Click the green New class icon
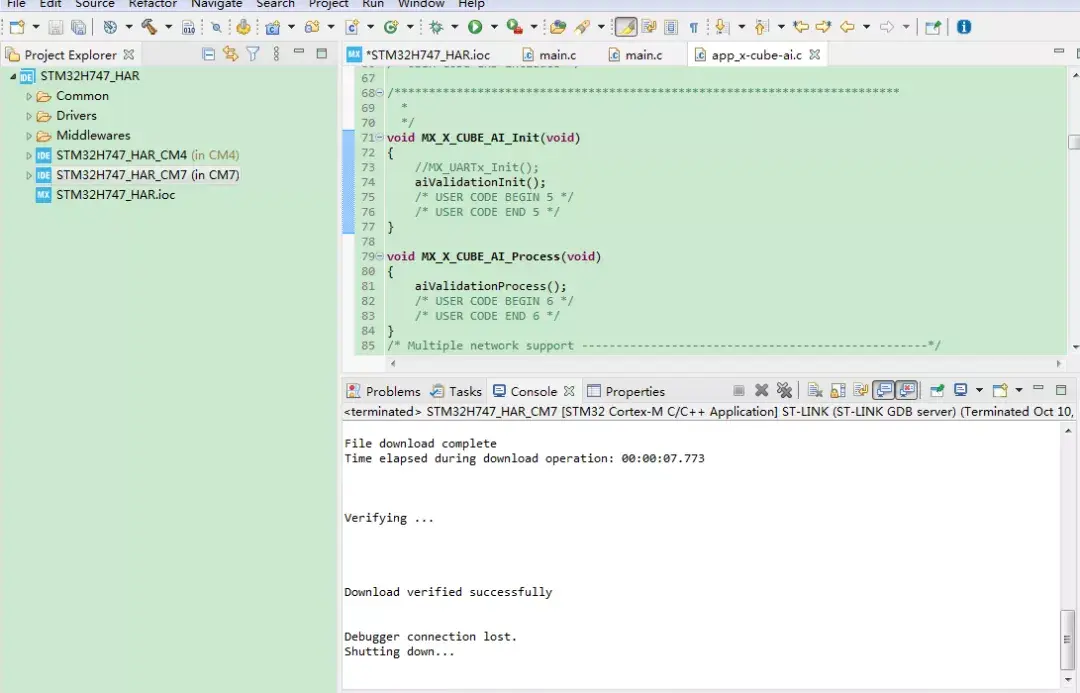The height and width of the screenshot is (693, 1080). click(391, 28)
